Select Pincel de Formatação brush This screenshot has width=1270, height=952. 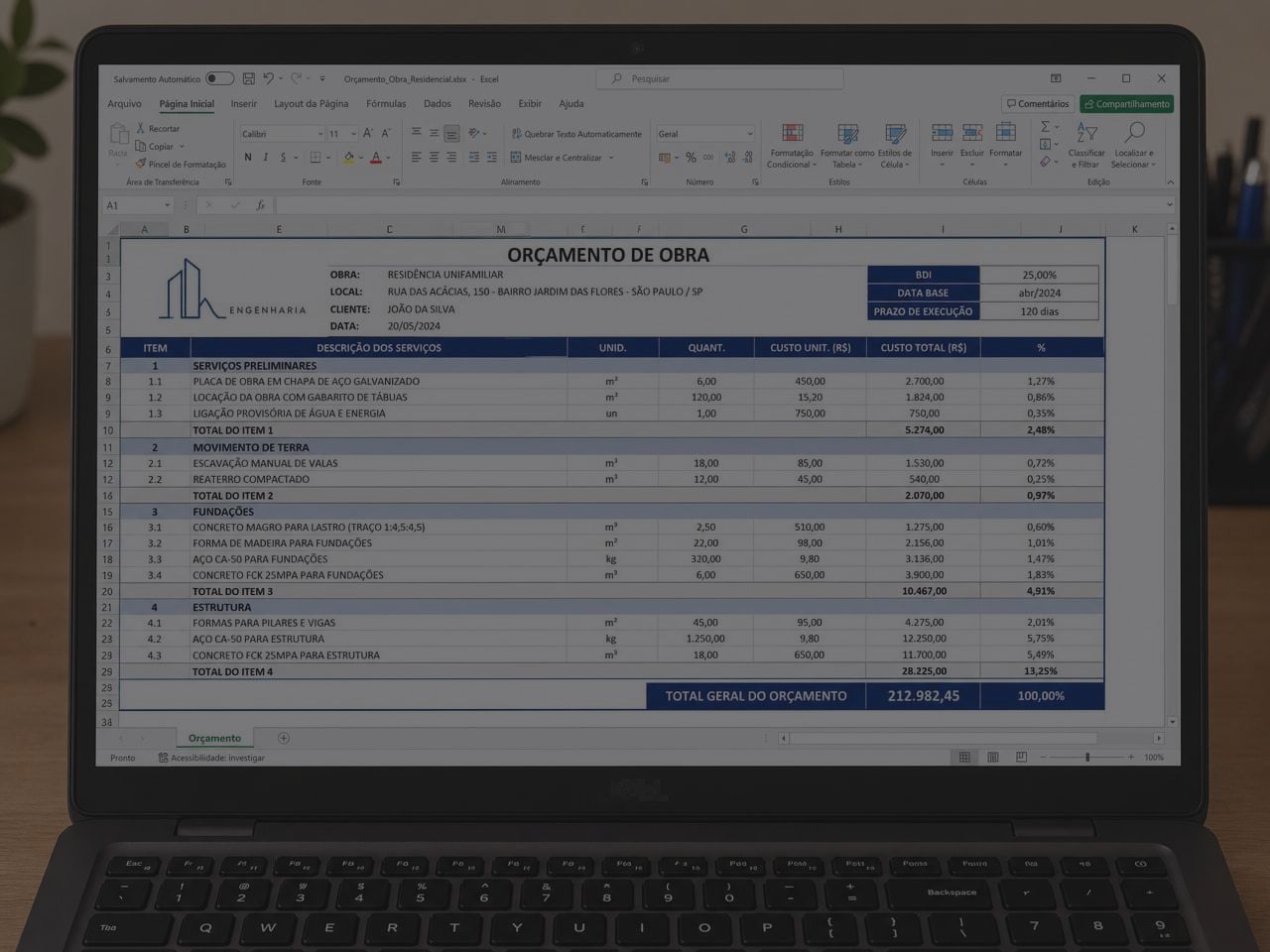(181, 164)
